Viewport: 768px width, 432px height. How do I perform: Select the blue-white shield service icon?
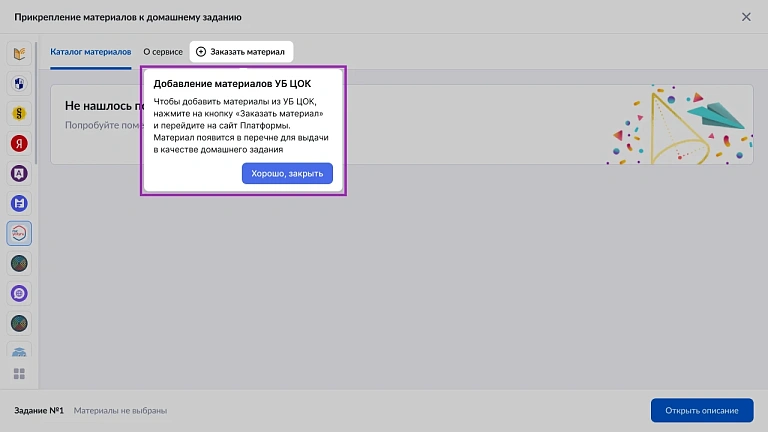click(x=19, y=83)
